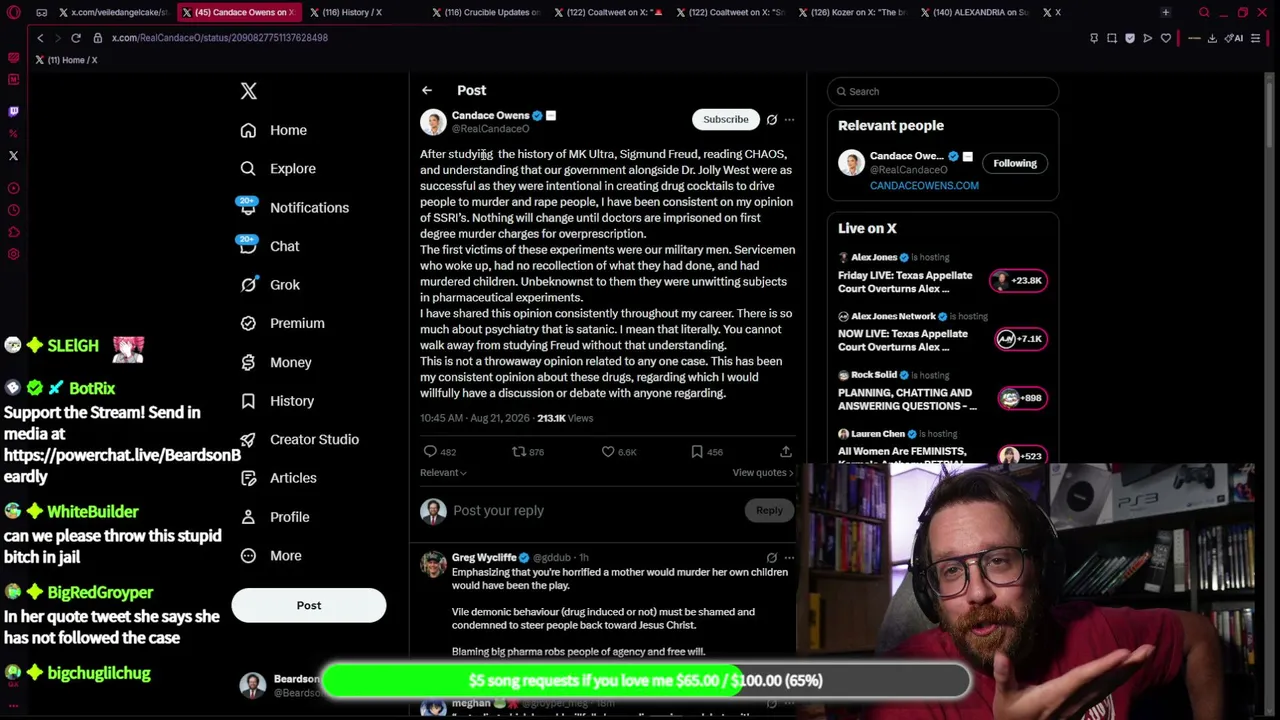Open the three-dot menu on Candace's post
Image resolution: width=1280 pixels, height=720 pixels.
click(789, 120)
